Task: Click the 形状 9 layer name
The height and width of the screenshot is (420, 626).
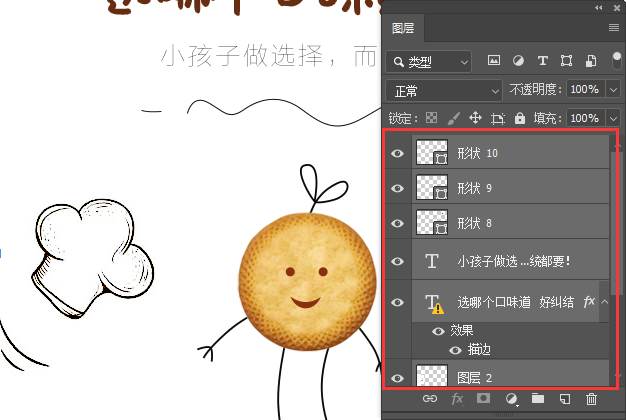Action: (474, 188)
